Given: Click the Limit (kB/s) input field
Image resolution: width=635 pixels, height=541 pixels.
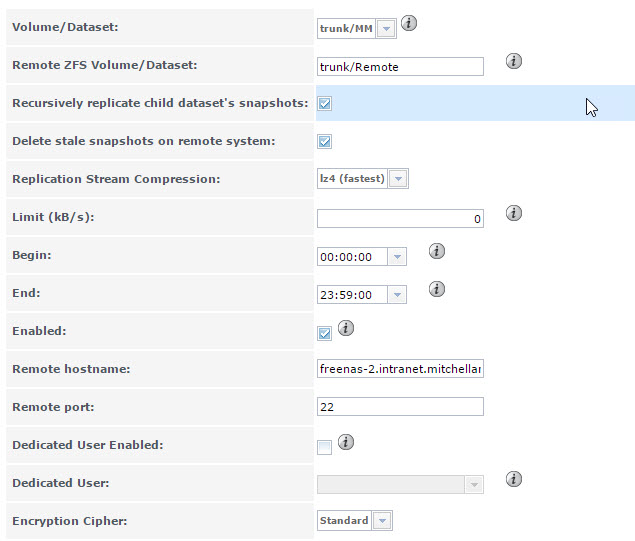Looking at the screenshot, I should 400,219.
